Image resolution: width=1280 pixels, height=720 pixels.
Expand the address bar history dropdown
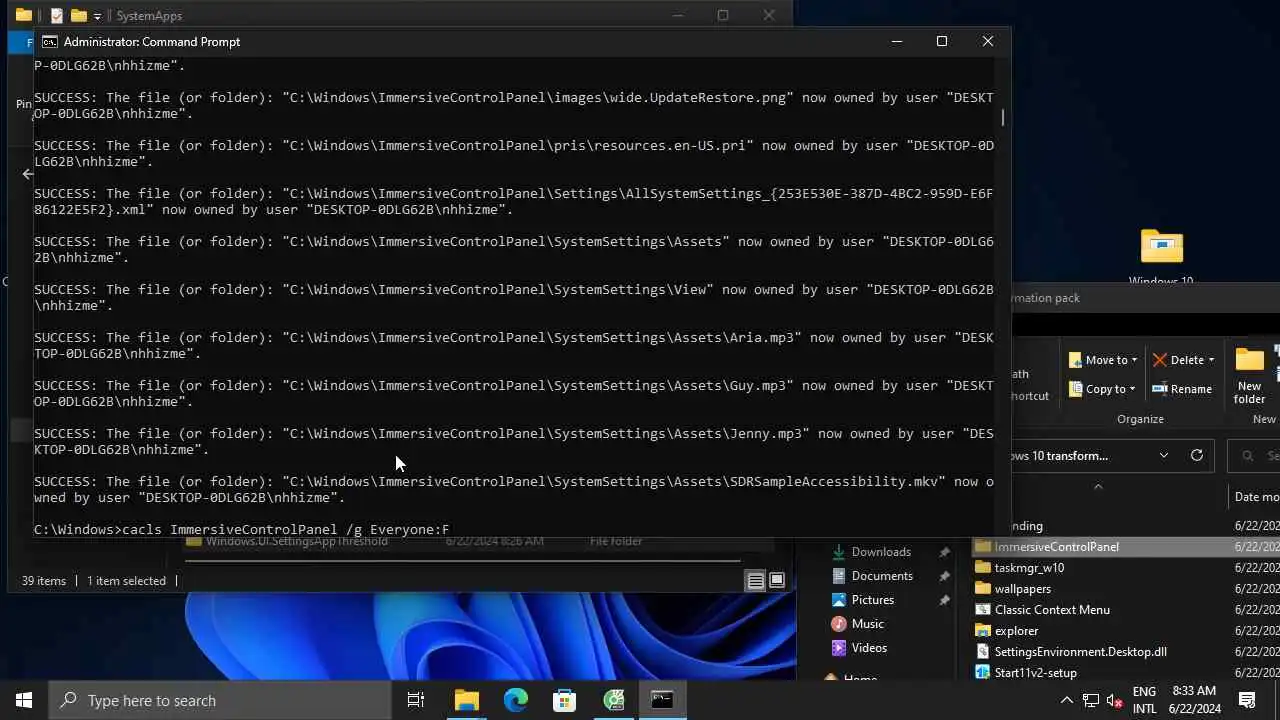coord(1164,456)
